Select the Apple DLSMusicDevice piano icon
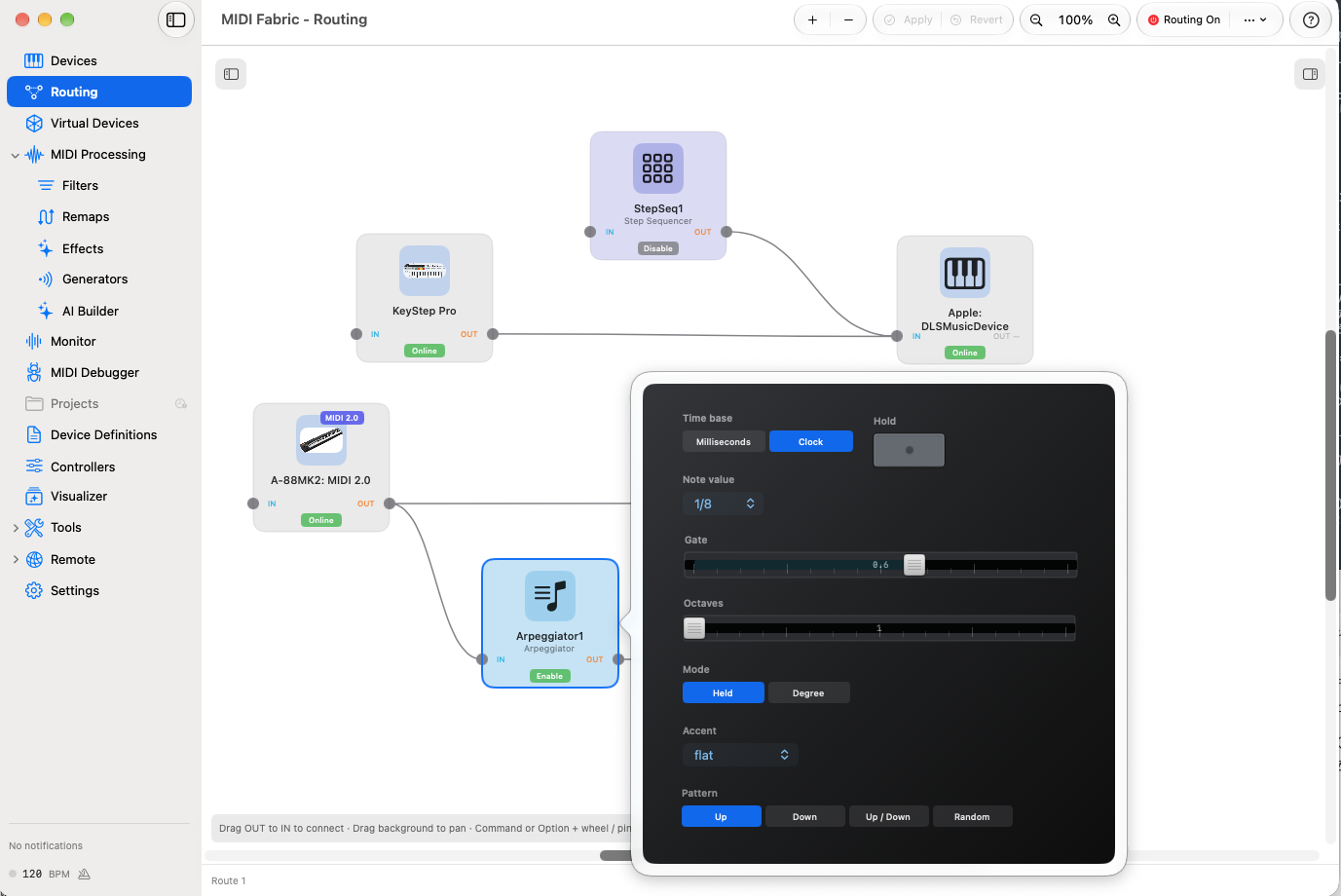The image size is (1341, 896). (x=965, y=273)
